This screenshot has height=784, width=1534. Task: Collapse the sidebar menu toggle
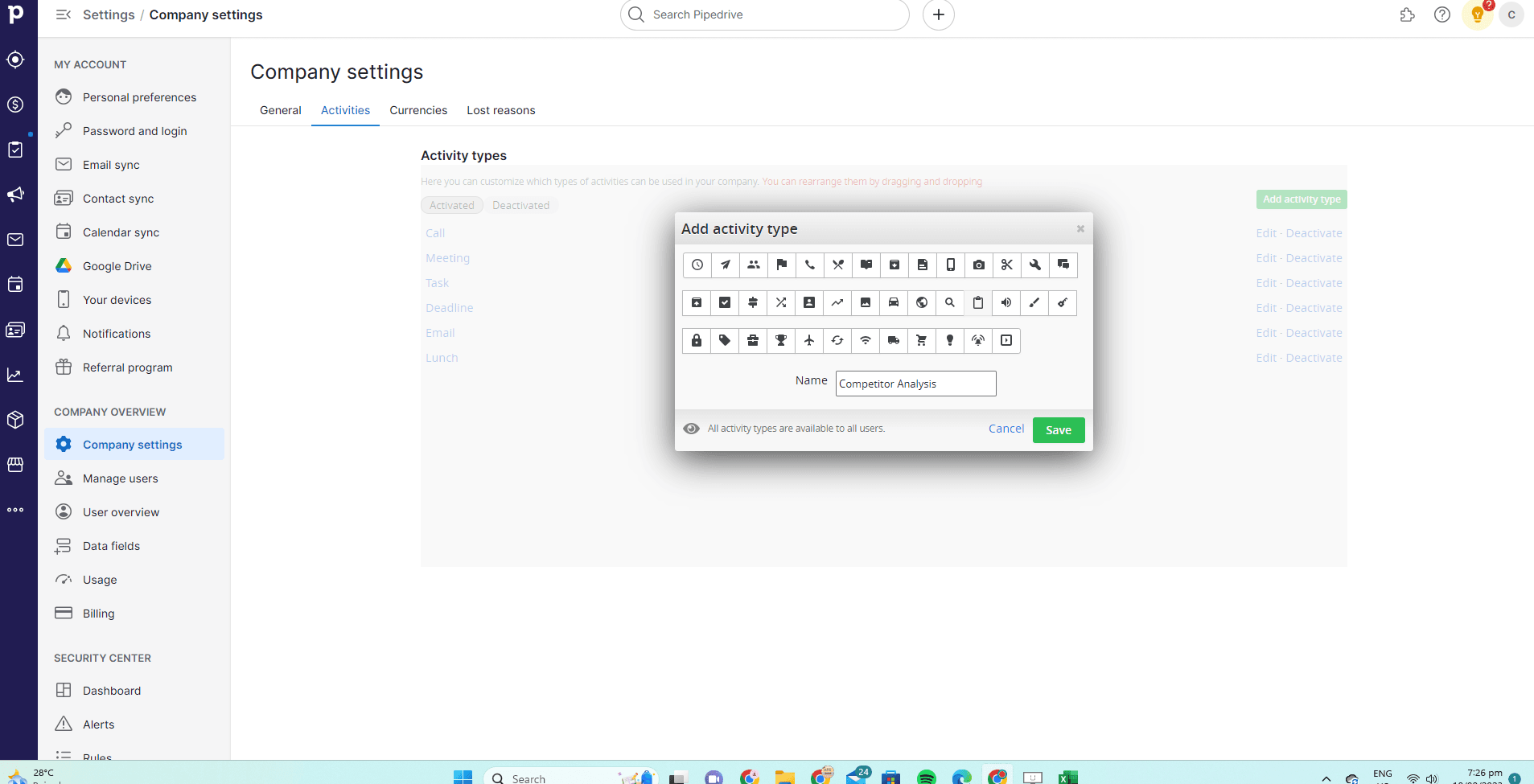pyautogui.click(x=64, y=14)
